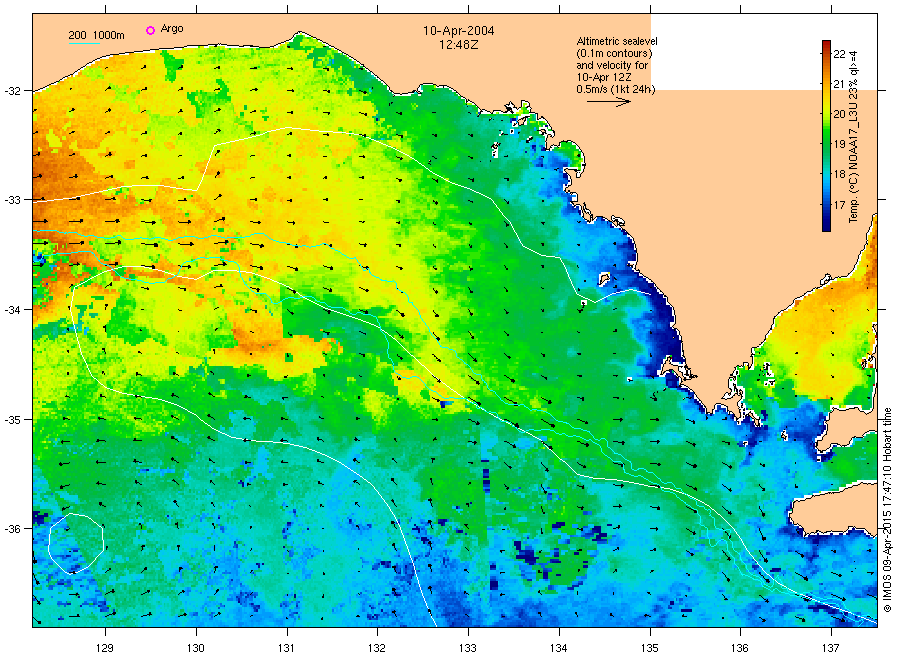Click the '-36' latitude axis label
This screenshot has width=900, height=660.
coord(12,529)
